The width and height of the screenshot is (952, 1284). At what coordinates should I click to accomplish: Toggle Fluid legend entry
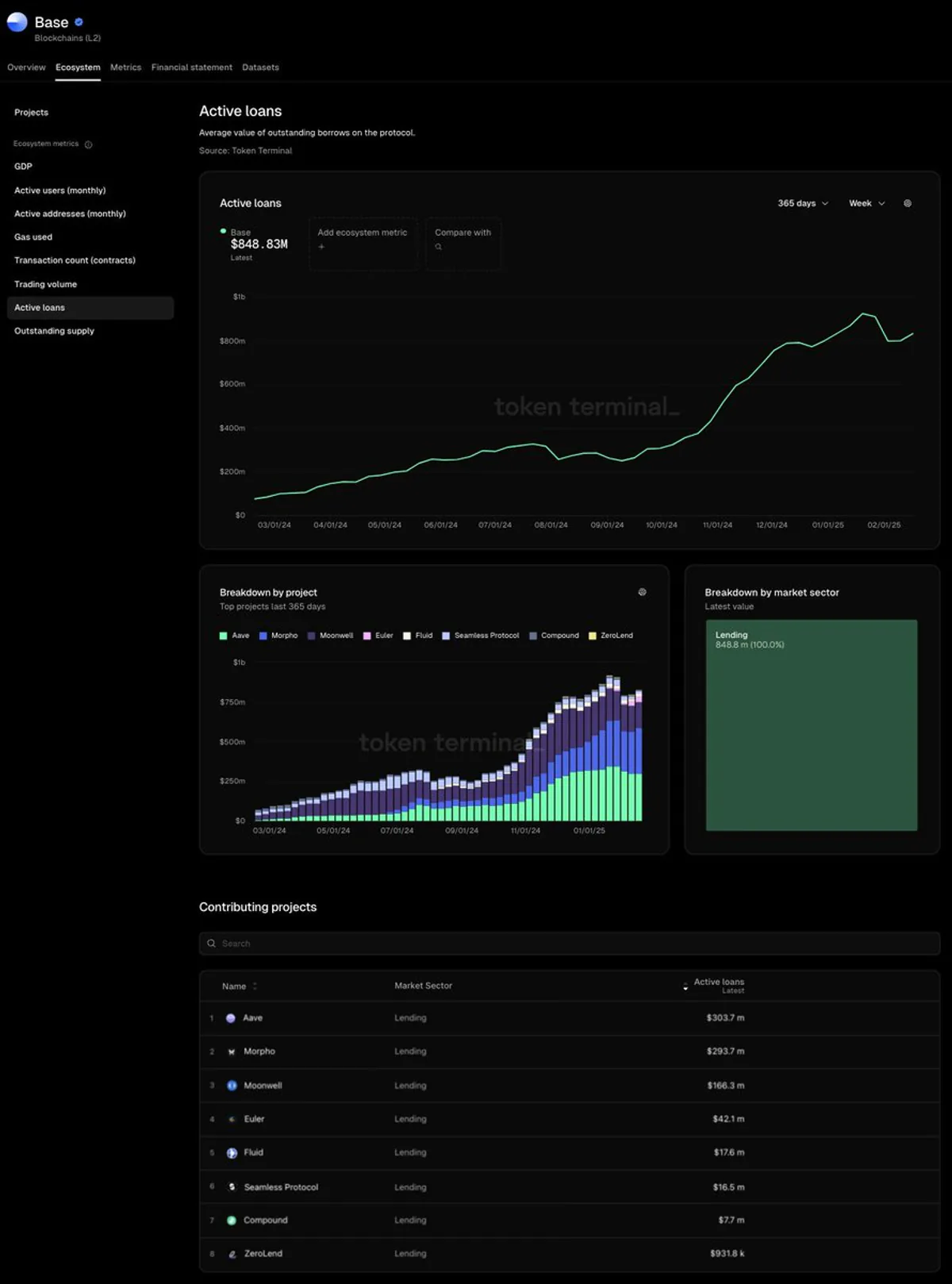click(418, 636)
